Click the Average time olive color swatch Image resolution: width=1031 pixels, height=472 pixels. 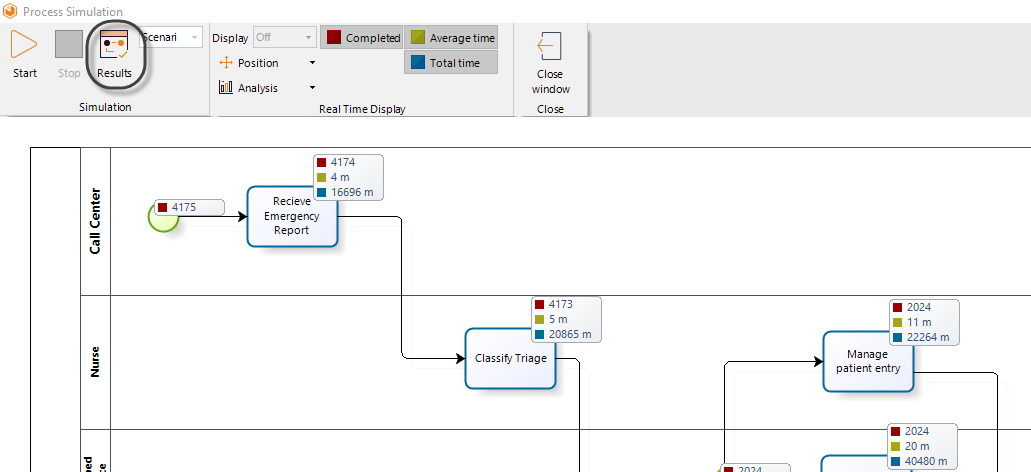(418, 38)
